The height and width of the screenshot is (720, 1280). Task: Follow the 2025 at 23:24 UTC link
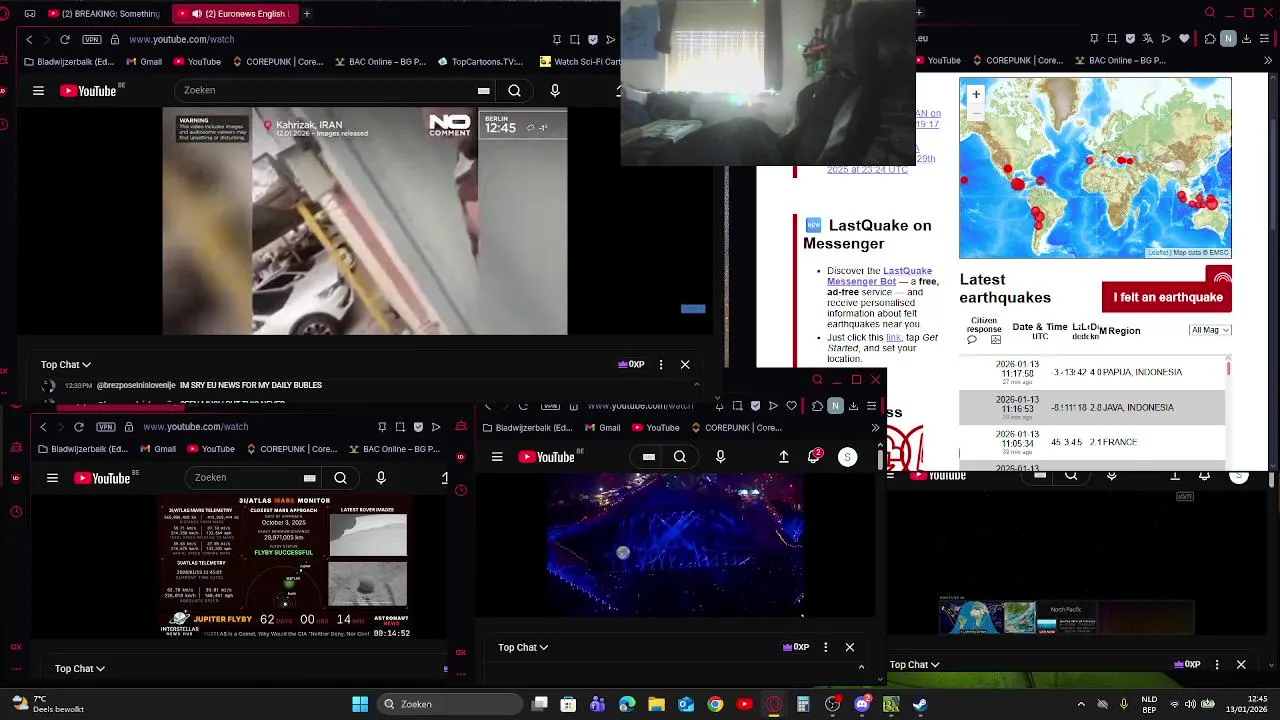pyautogui.click(x=867, y=170)
